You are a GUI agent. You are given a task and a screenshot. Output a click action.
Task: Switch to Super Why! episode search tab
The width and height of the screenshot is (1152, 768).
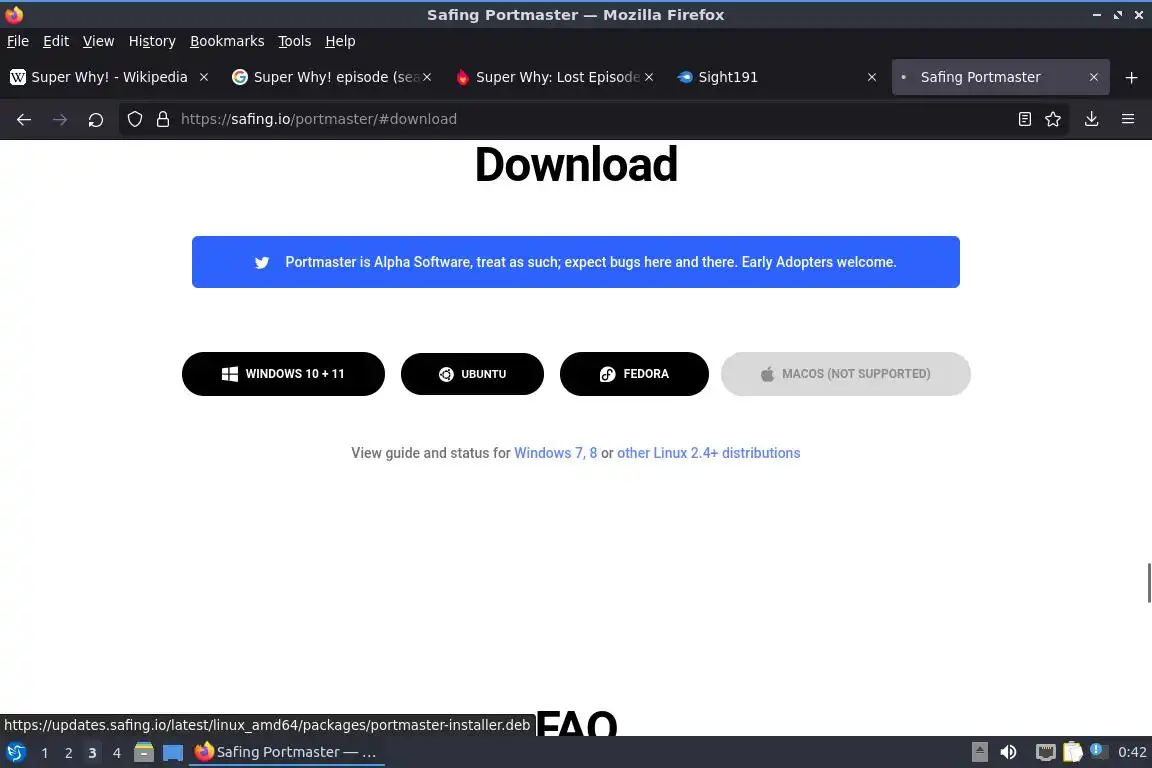[332, 77]
